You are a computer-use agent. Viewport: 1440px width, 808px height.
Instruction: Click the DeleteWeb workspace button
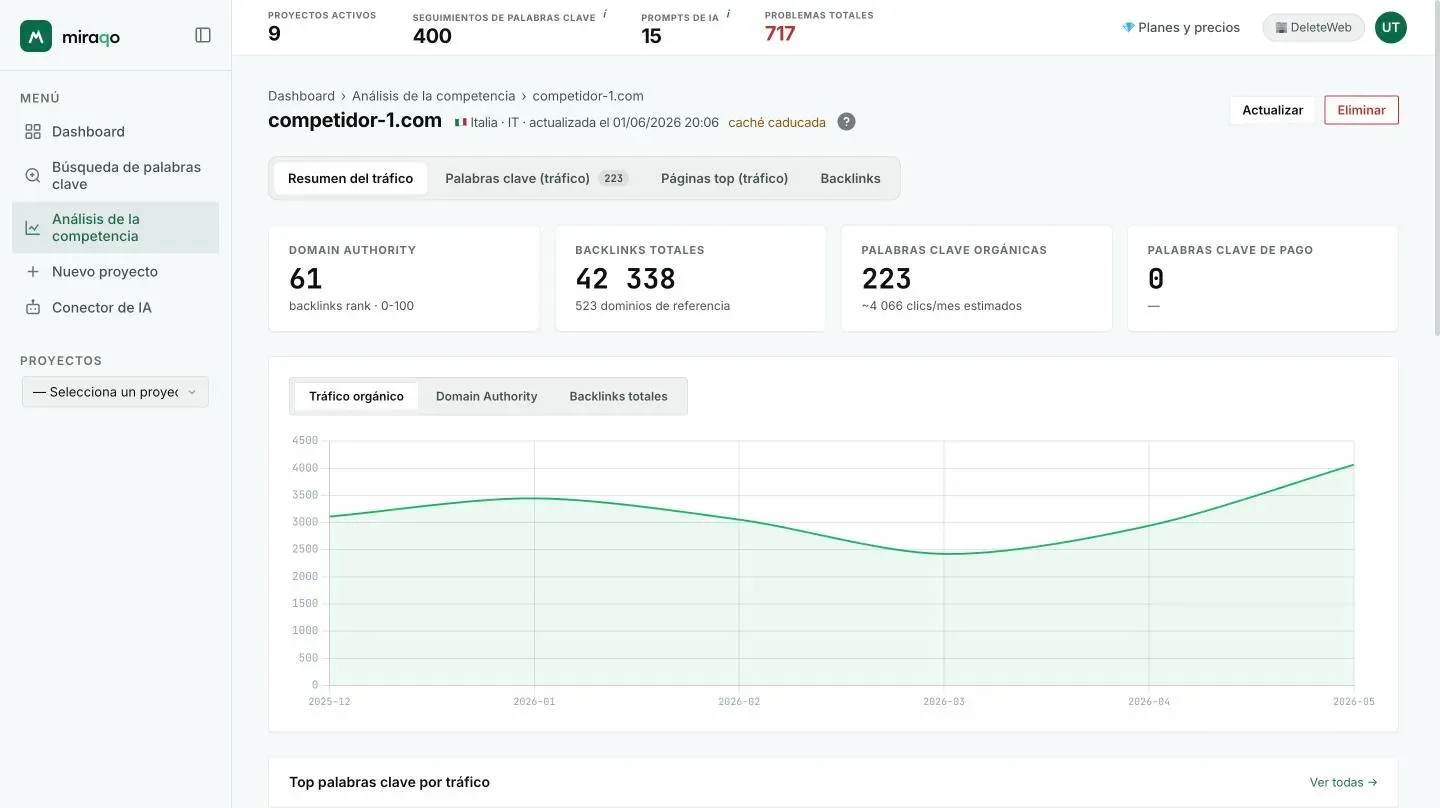click(x=1313, y=27)
